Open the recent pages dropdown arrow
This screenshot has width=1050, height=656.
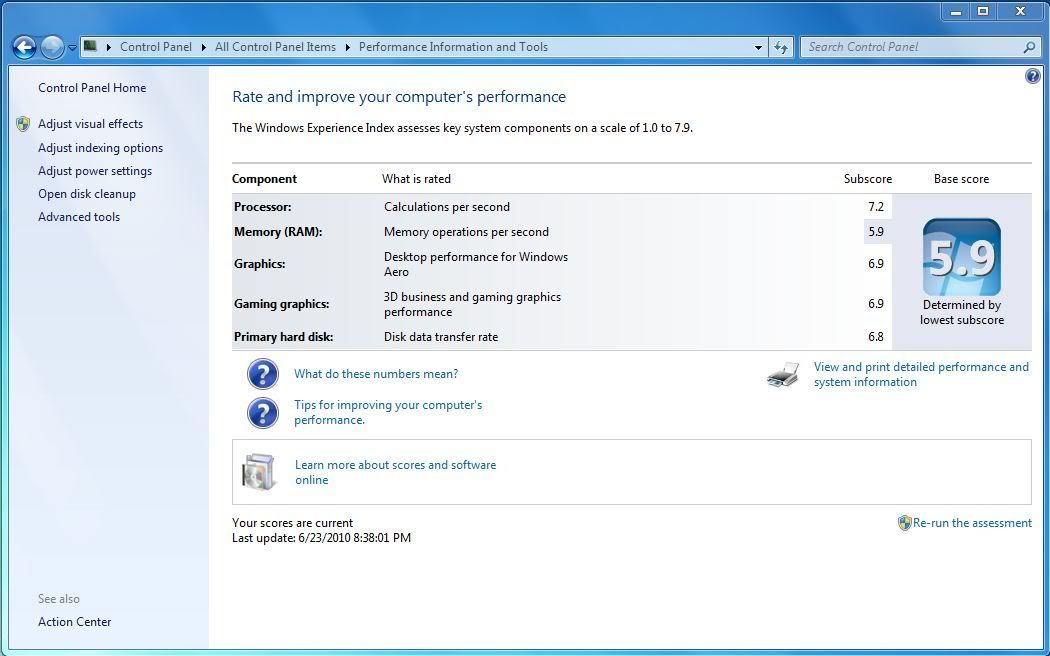72,47
